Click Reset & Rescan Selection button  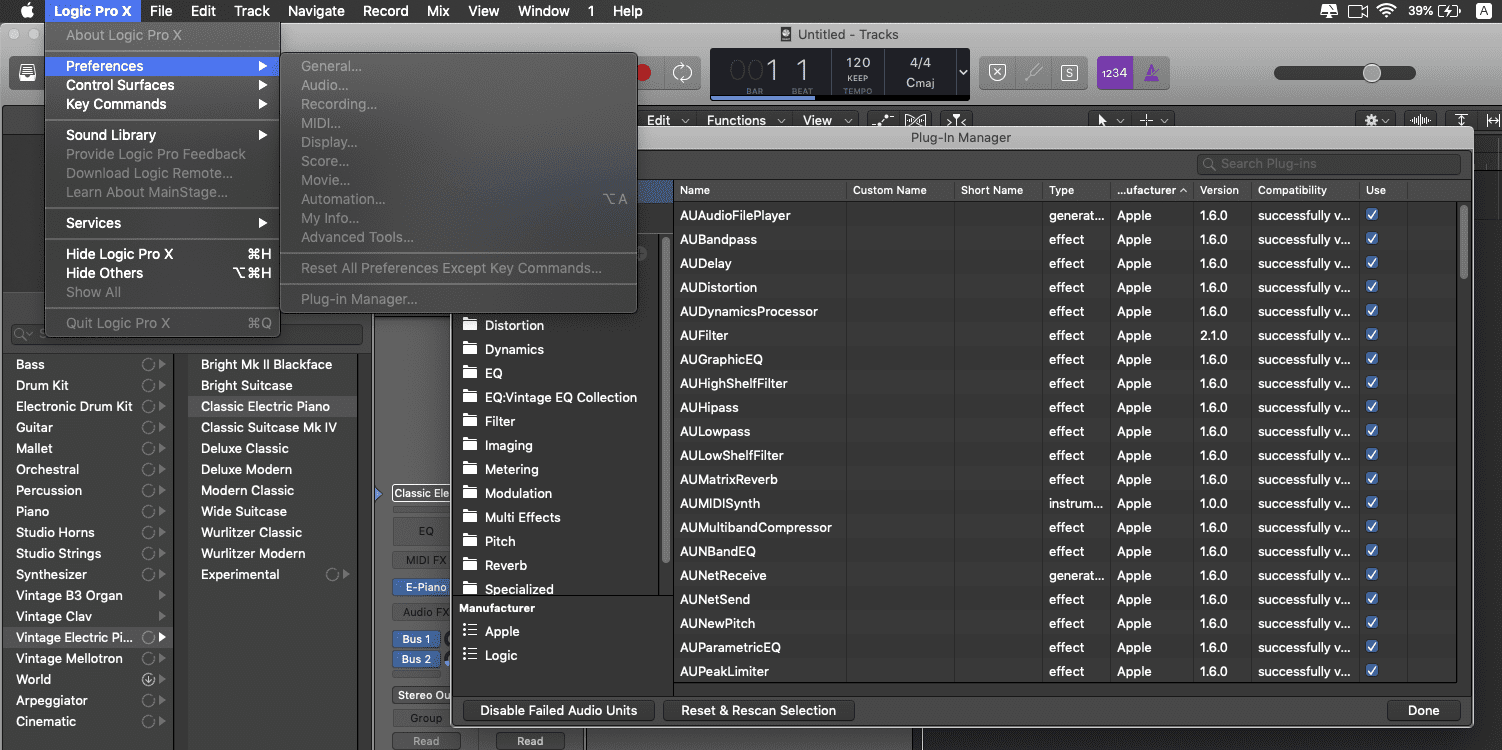tap(758, 710)
